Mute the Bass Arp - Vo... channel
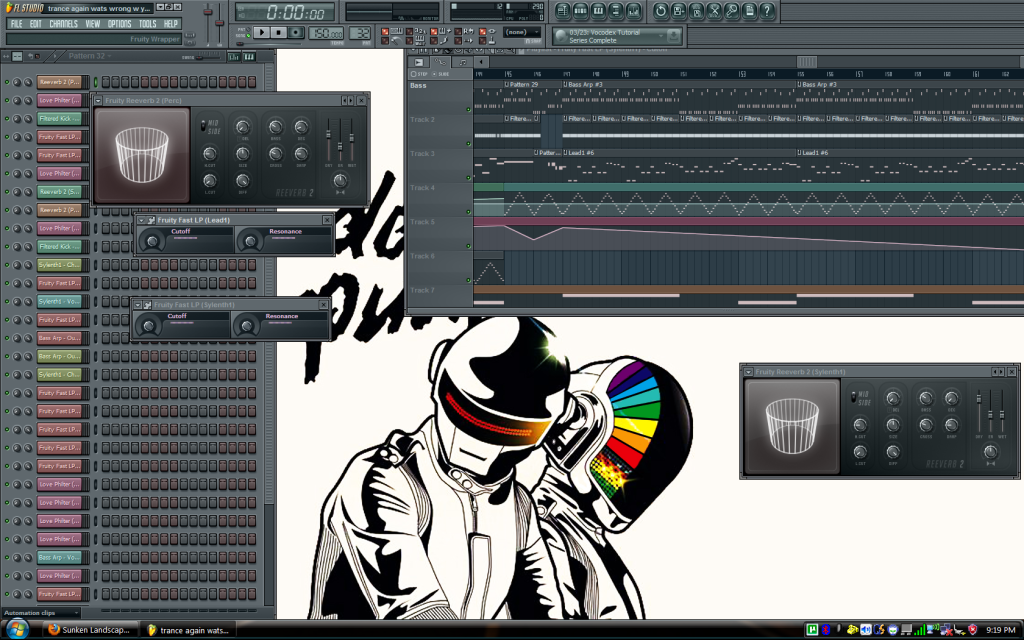 7,558
